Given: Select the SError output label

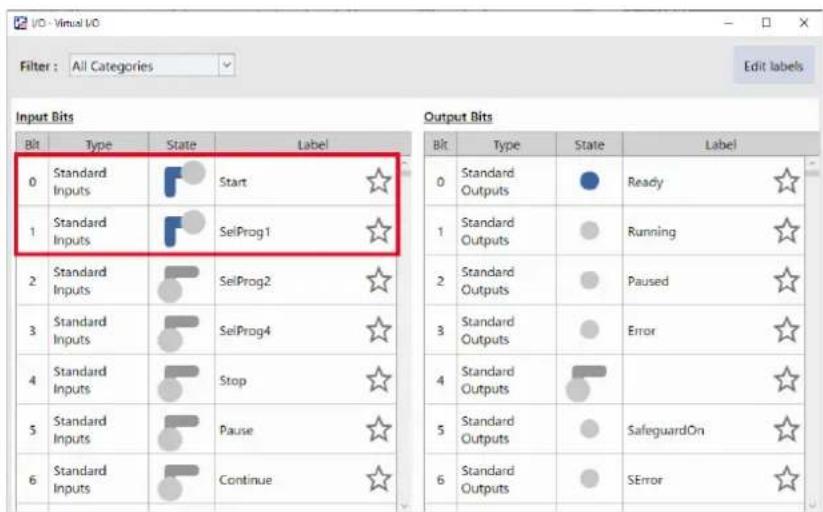Looking at the screenshot, I should tap(645, 479).
